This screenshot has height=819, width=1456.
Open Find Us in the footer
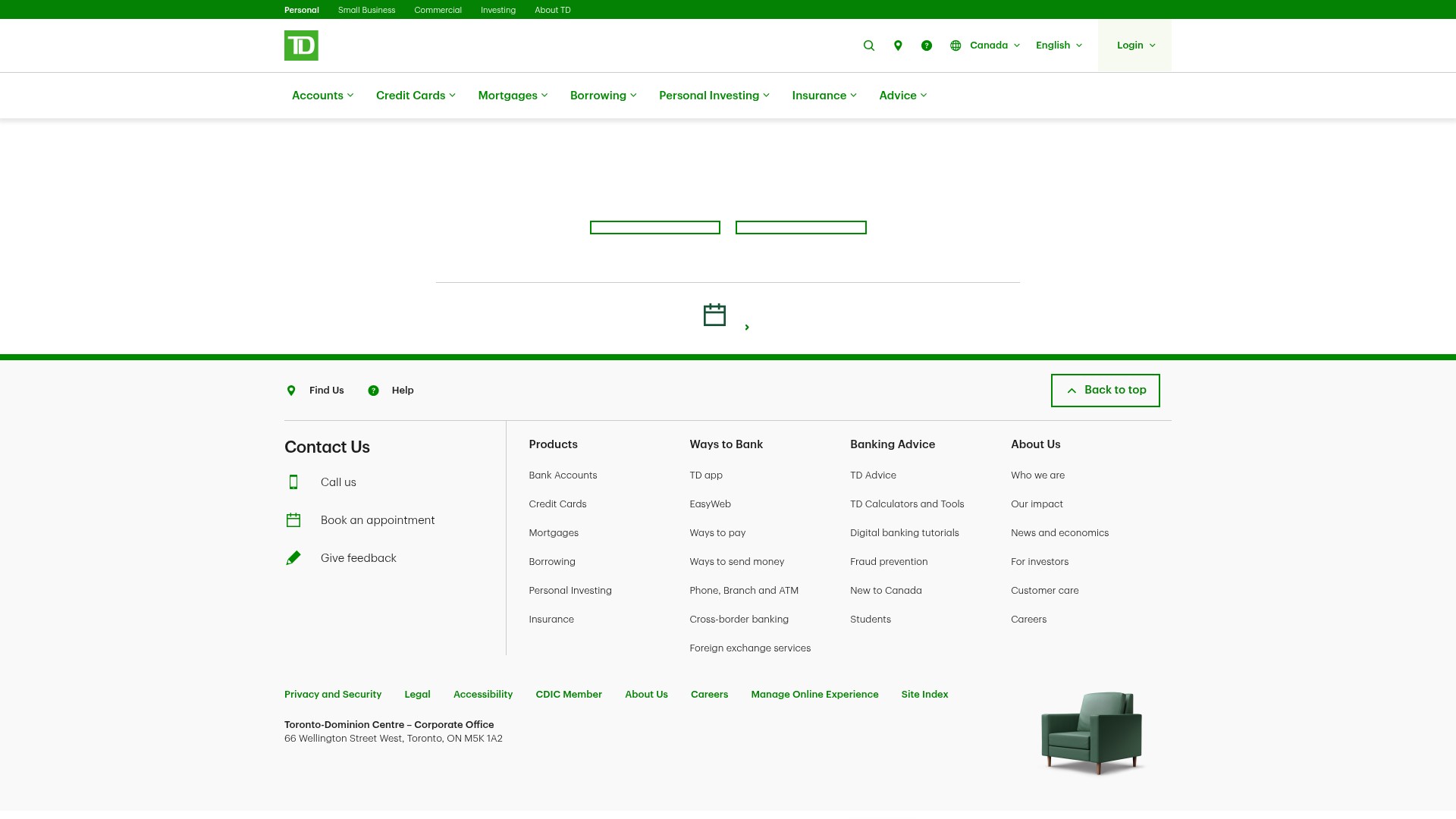(x=326, y=391)
